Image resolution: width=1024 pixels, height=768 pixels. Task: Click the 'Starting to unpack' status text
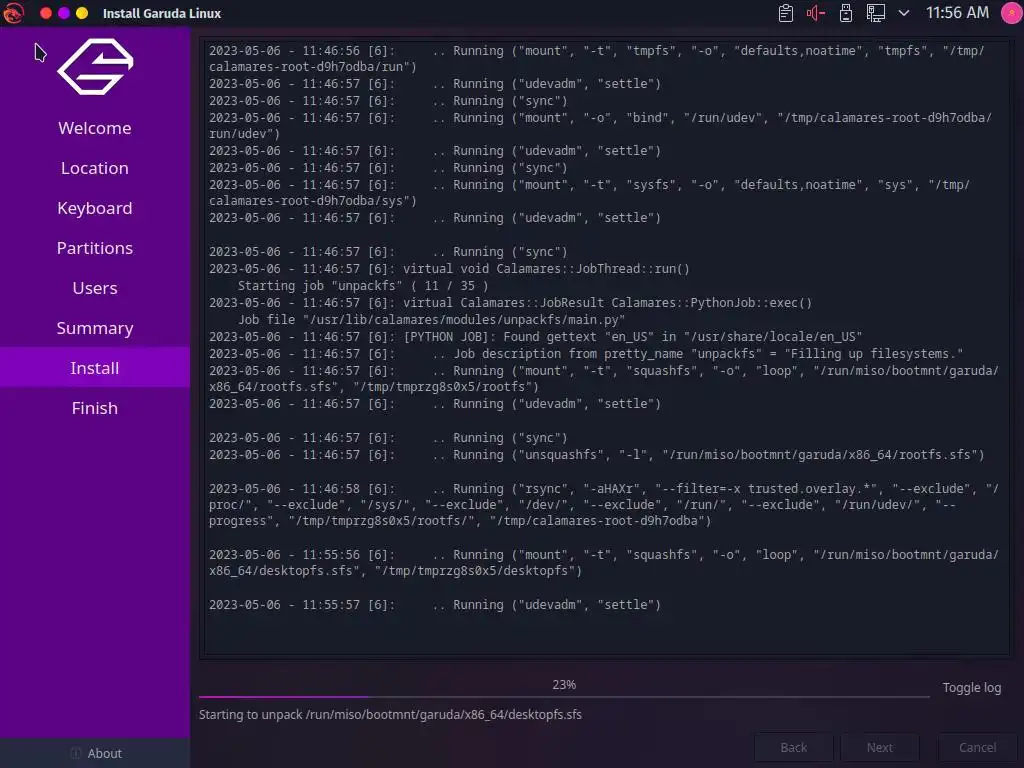coord(391,714)
